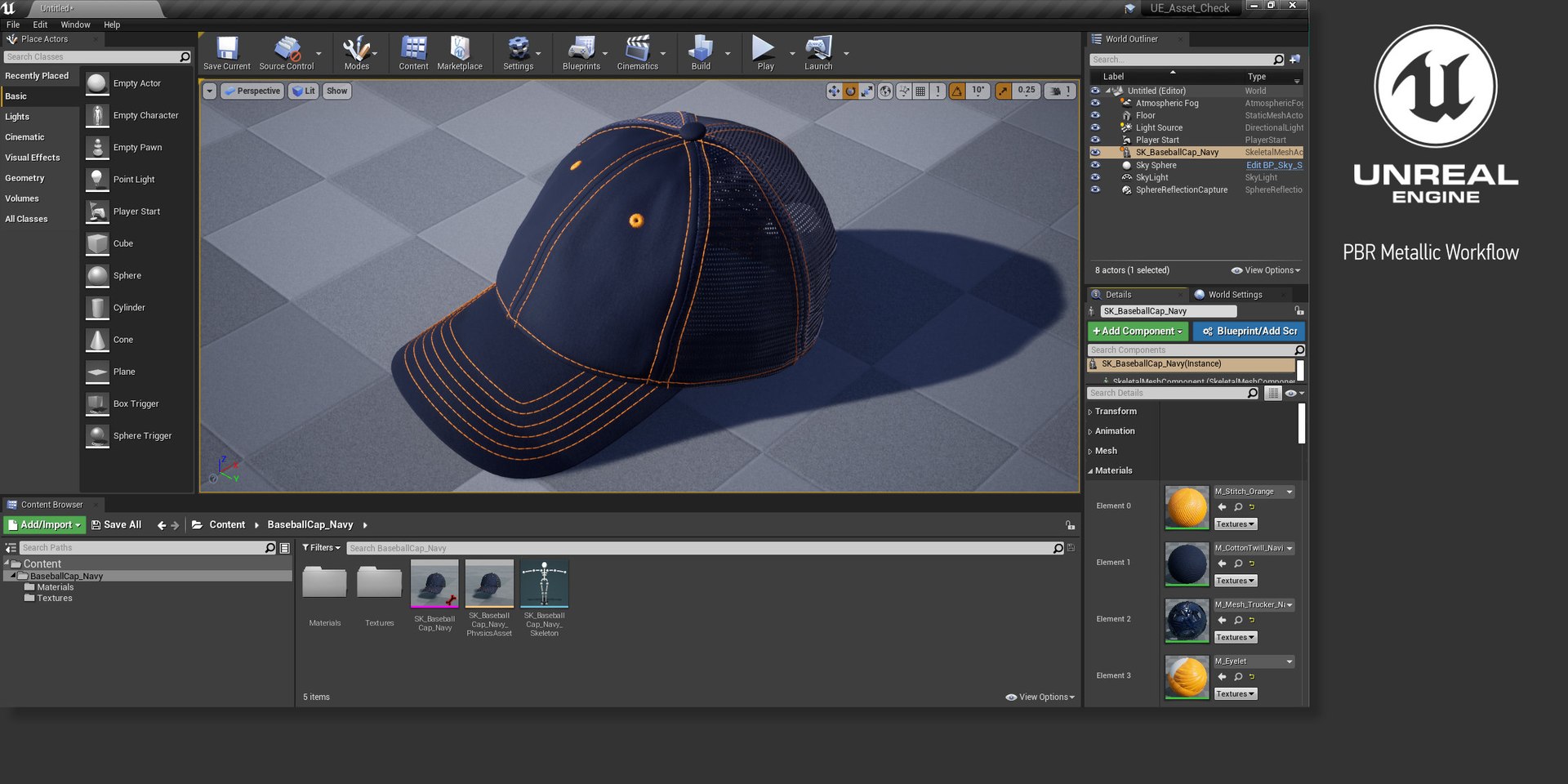Click the Add Component button
The image size is (1568, 784).
coord(1138,331)
